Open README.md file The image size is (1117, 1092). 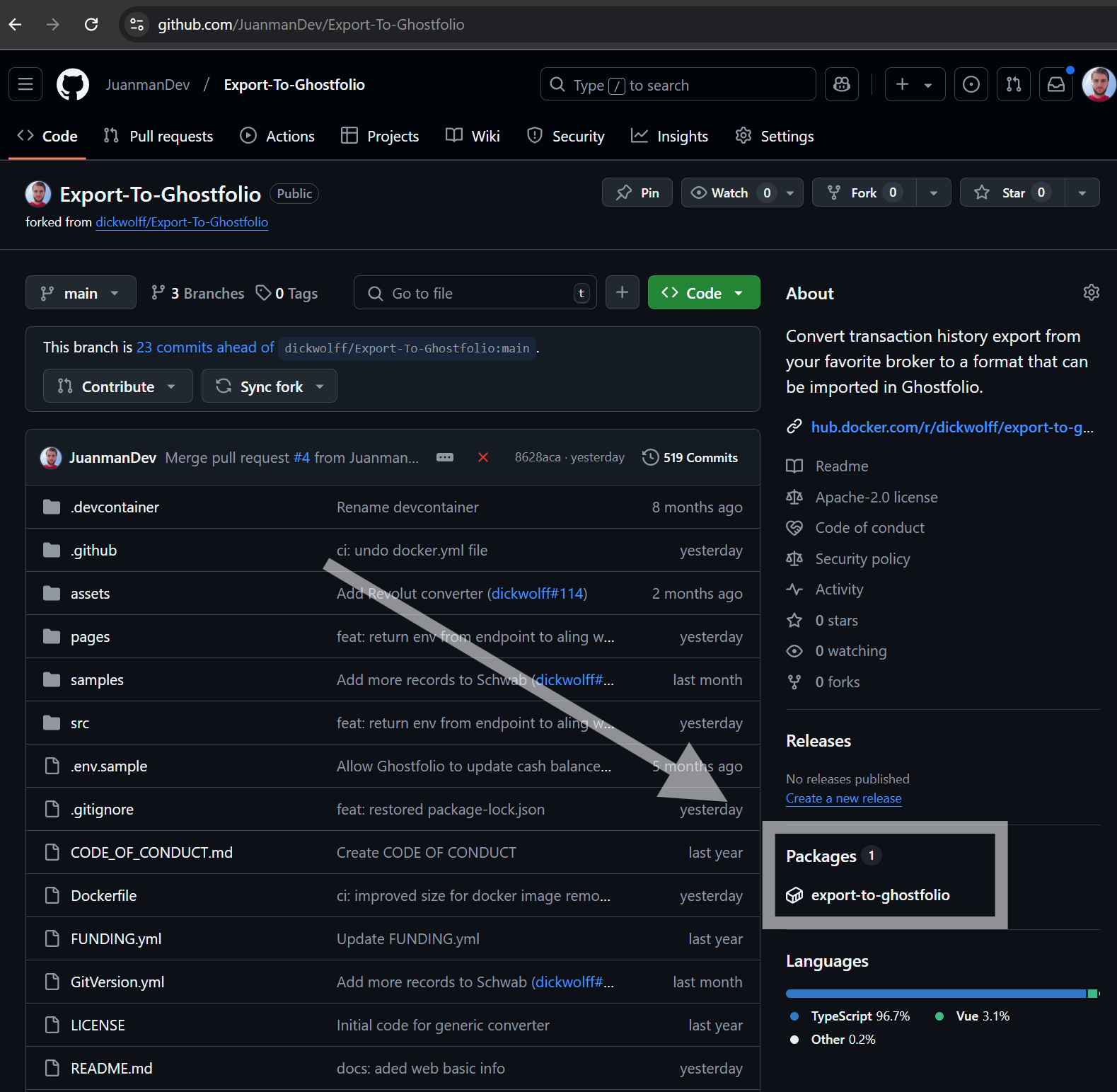pyautogui.click(x=111, y=1068)
